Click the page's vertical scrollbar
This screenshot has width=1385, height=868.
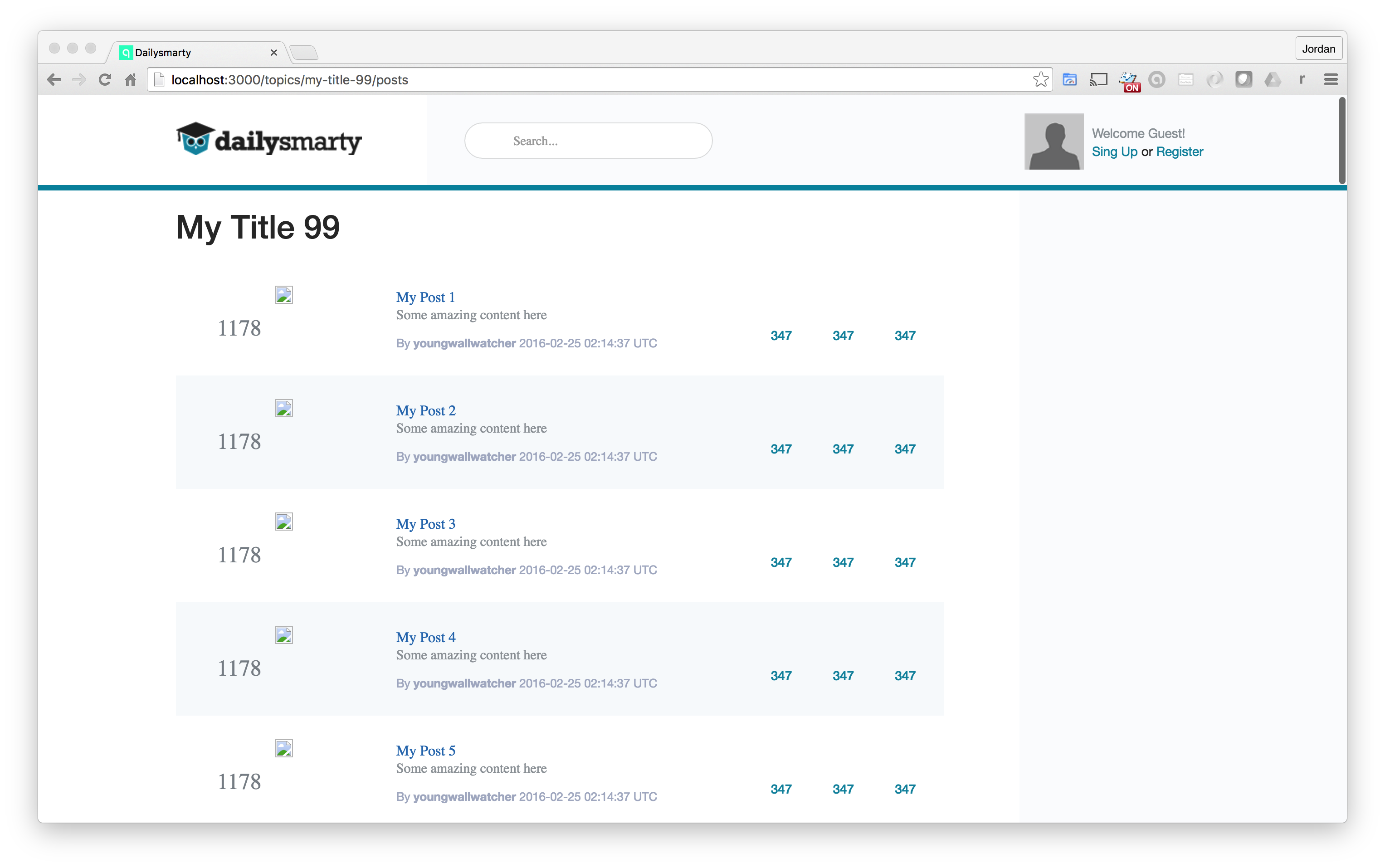coord(1342,141)
